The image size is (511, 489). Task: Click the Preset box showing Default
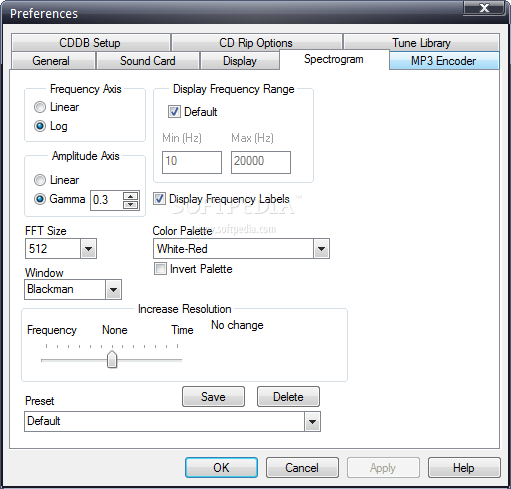coord(165,422)
